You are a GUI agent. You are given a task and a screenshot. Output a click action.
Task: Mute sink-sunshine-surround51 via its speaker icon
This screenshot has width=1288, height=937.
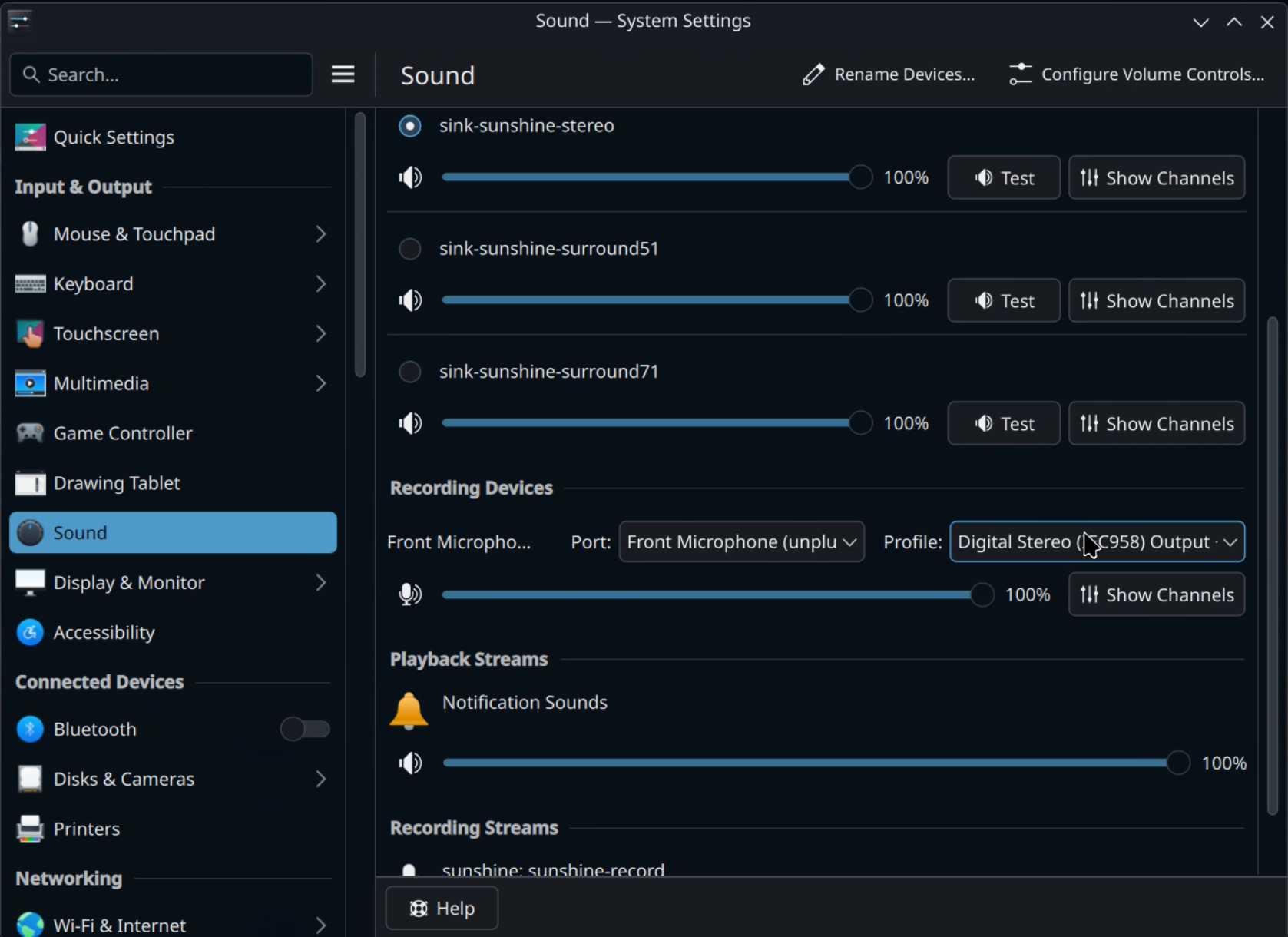tap(410, 300)
